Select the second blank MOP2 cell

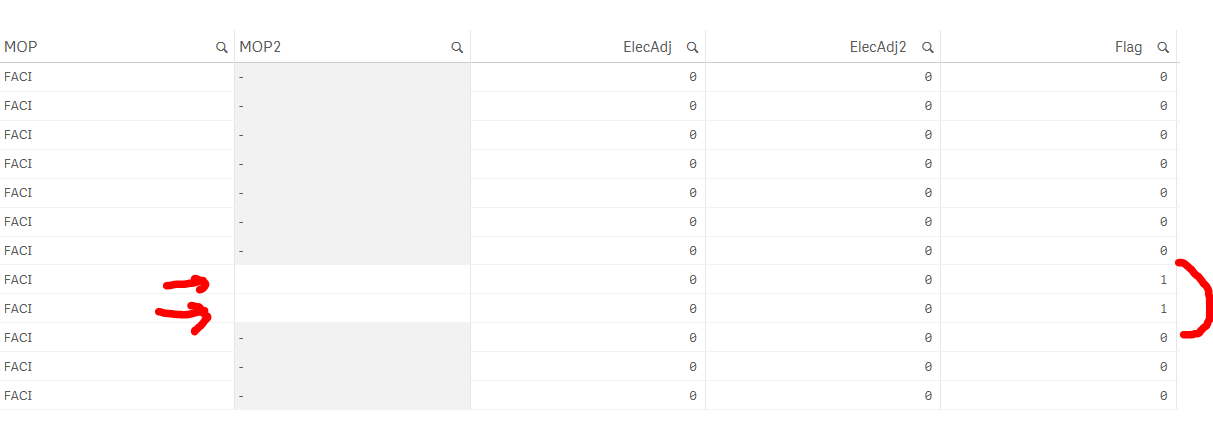click(352, 309)
